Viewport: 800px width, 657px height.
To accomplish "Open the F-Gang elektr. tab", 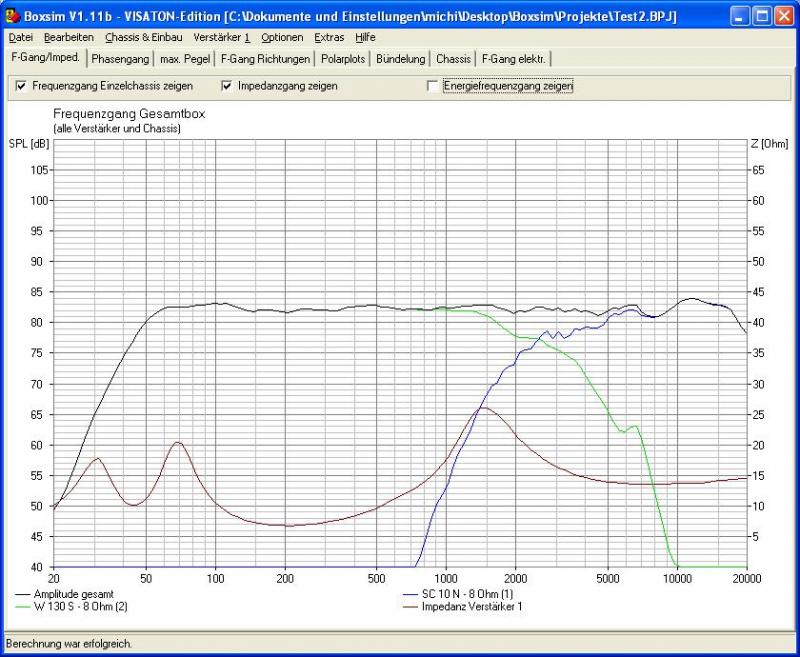I will pos(513,58).
